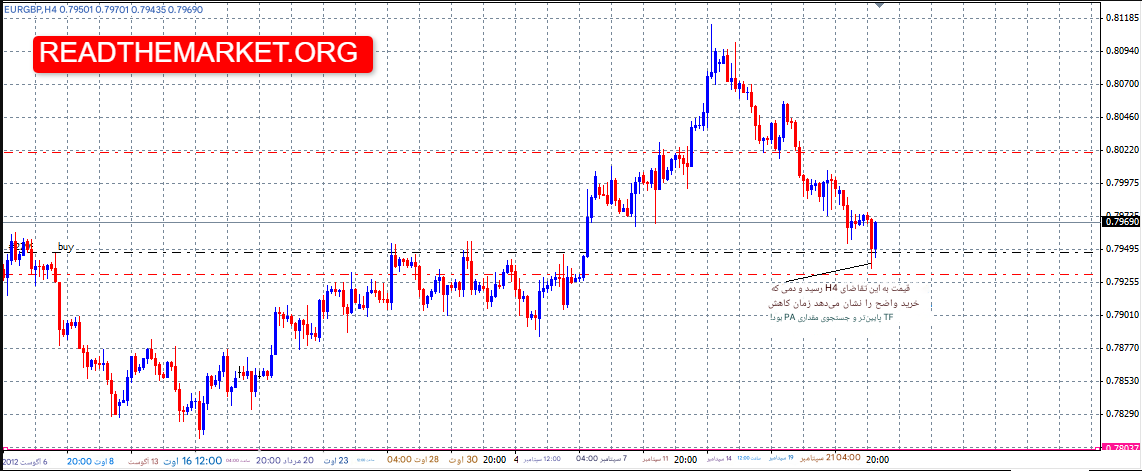Click the Persian annotation text block
The image size is (1142, 471).
click(x=844, y=302)
